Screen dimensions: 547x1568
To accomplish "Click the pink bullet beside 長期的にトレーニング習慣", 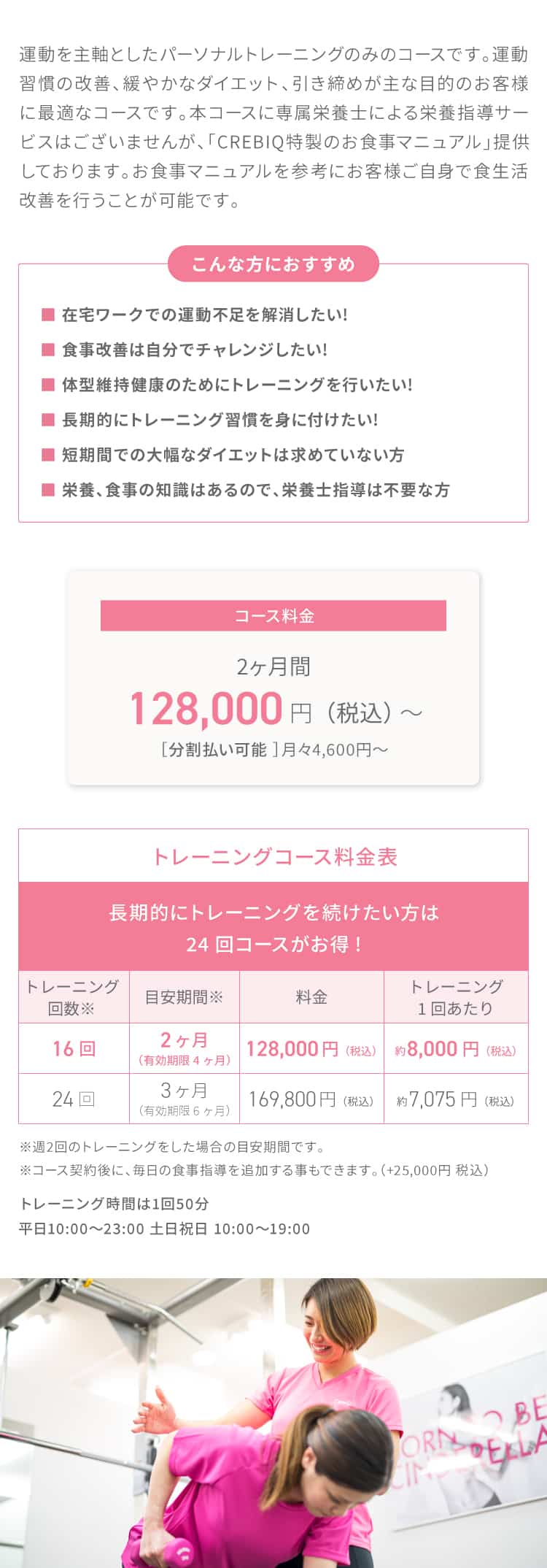I will (x=48, y=420).
